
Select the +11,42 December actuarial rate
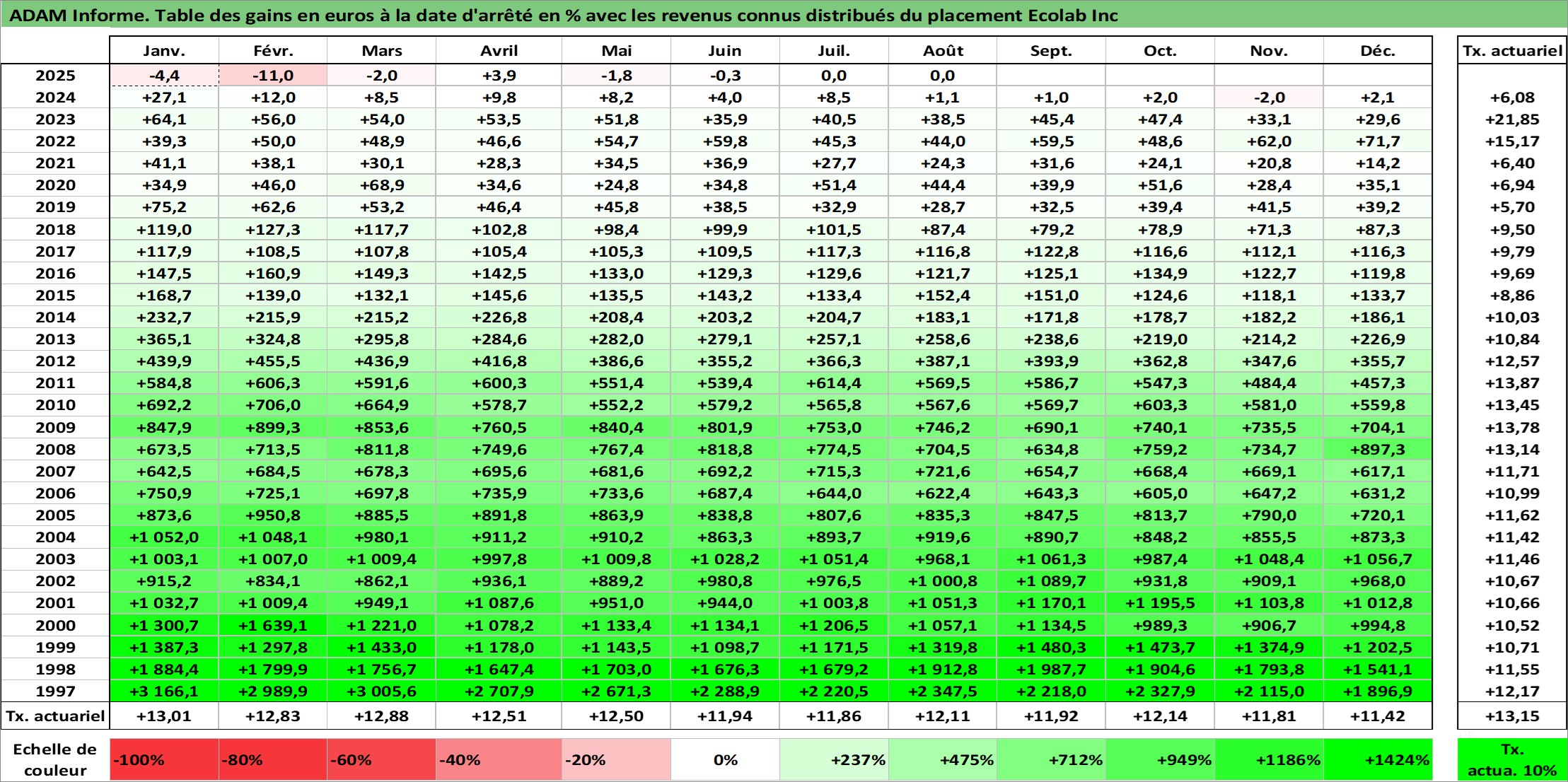coord(1378,716)
